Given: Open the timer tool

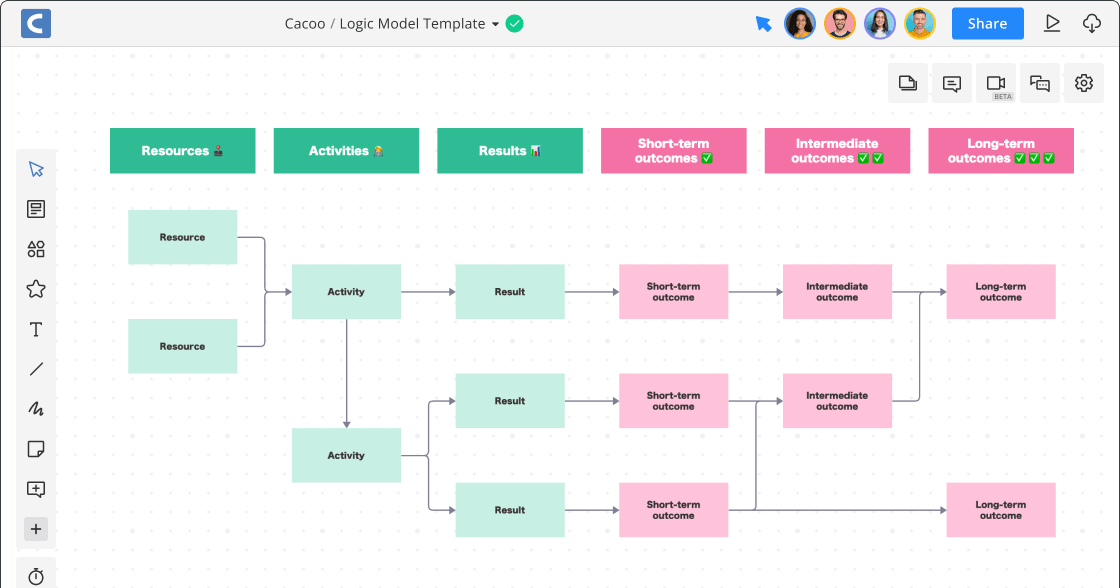Looking at the screenshot, I should tap(36, 575).
